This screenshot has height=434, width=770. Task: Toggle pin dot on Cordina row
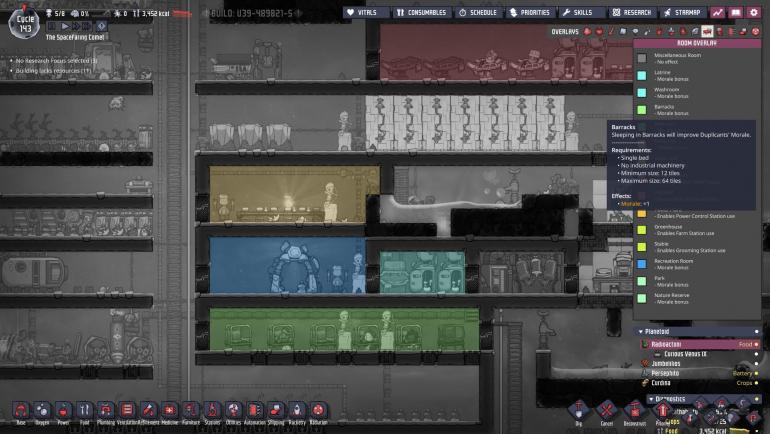pos(756,383)
